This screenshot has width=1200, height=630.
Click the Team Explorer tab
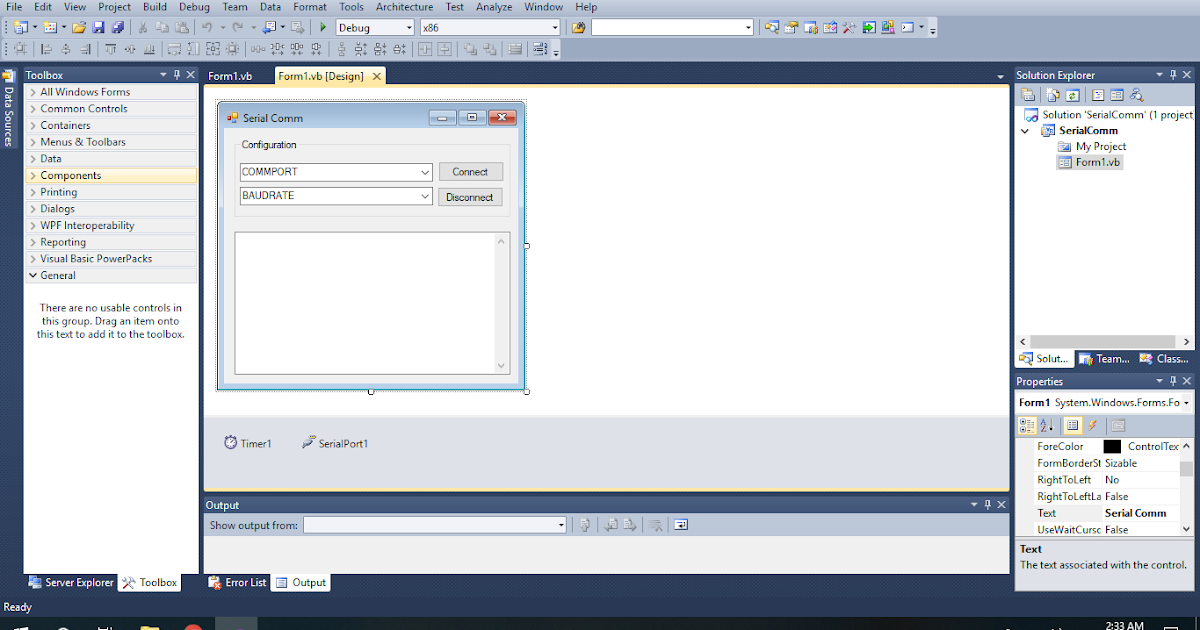point(1104,359)
